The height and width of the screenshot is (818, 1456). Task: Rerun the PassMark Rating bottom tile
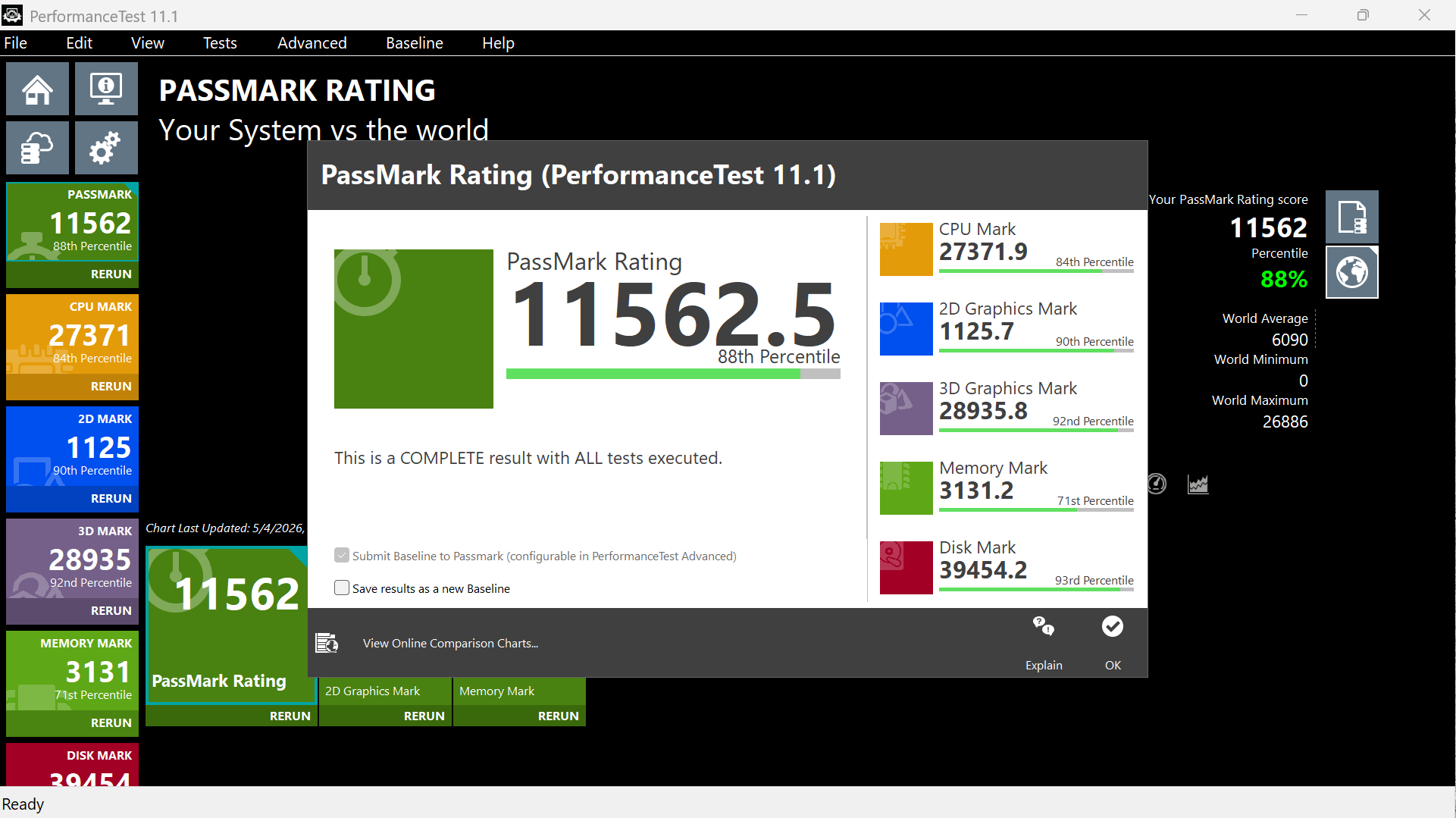pyautogui.click(x=290, y=716)
